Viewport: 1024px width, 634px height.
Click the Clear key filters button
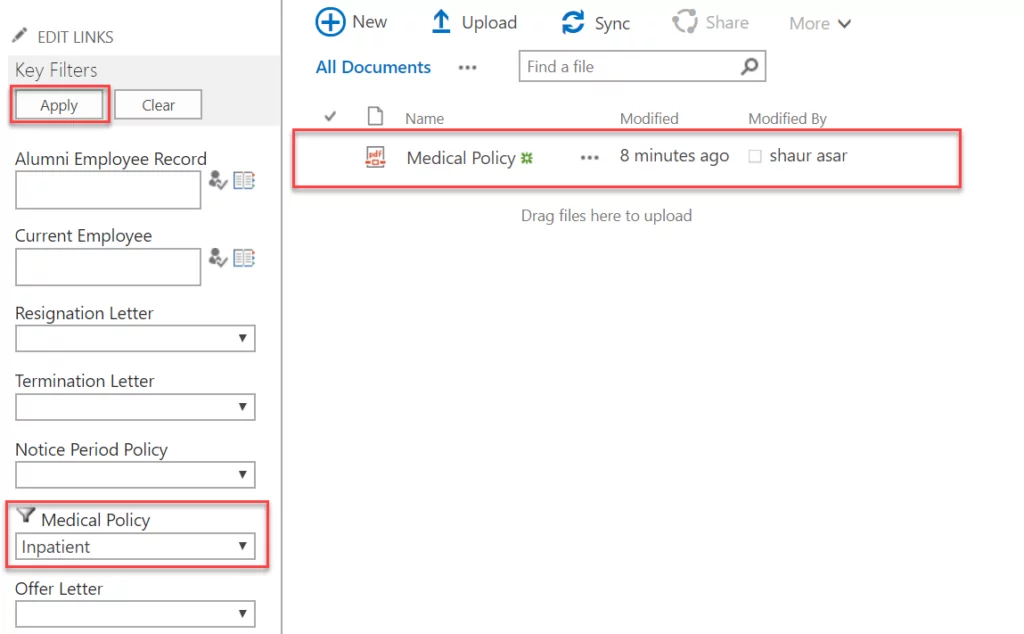(x=158, y=105)
